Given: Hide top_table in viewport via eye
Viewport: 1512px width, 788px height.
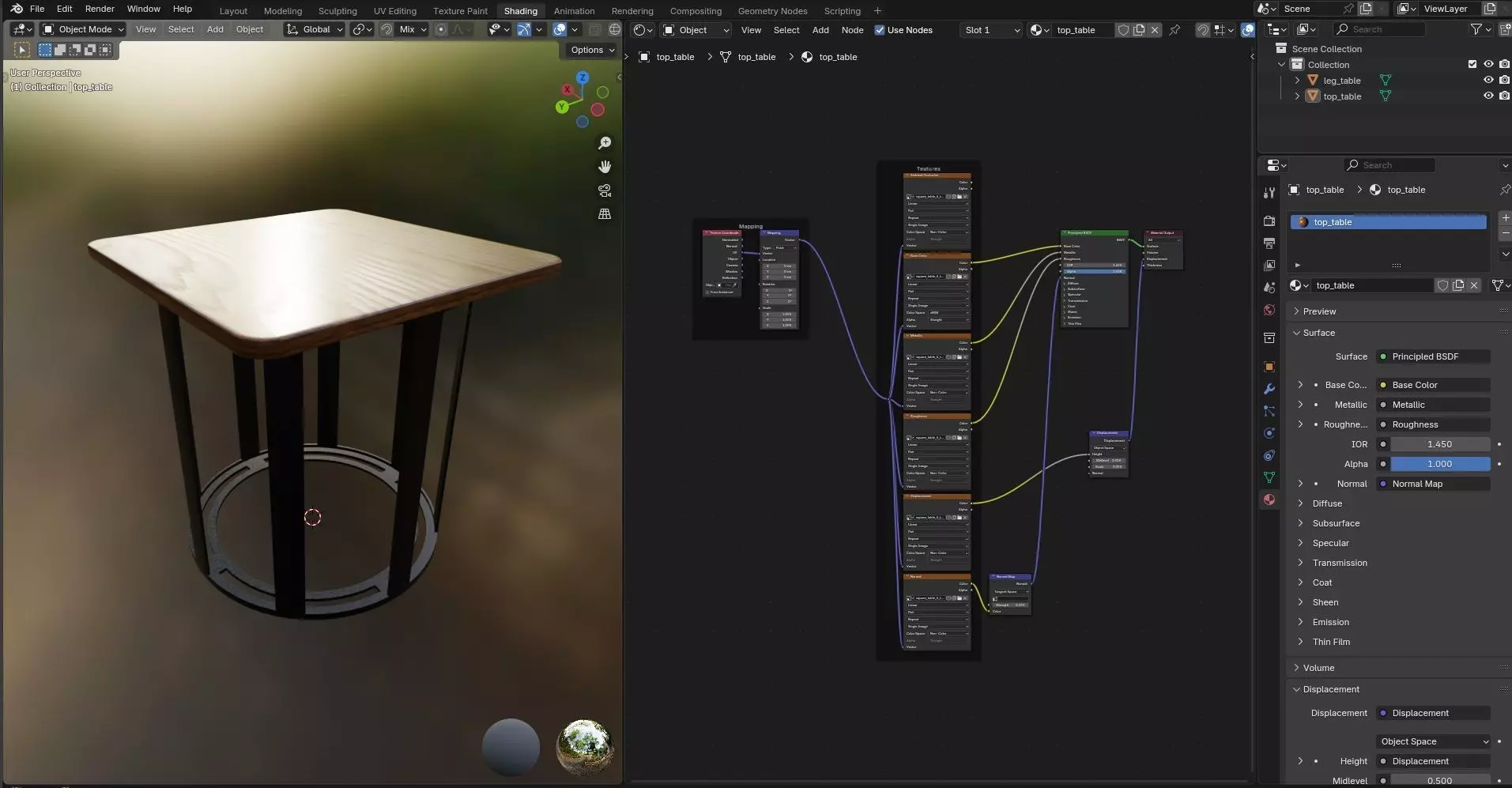Looking at the screenshot, I should 1488,96.
